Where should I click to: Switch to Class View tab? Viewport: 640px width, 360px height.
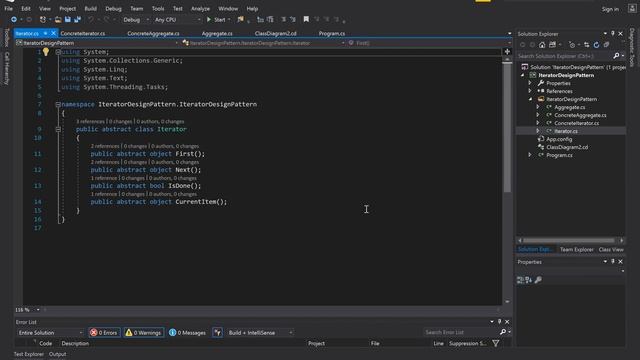click(611, 249)
